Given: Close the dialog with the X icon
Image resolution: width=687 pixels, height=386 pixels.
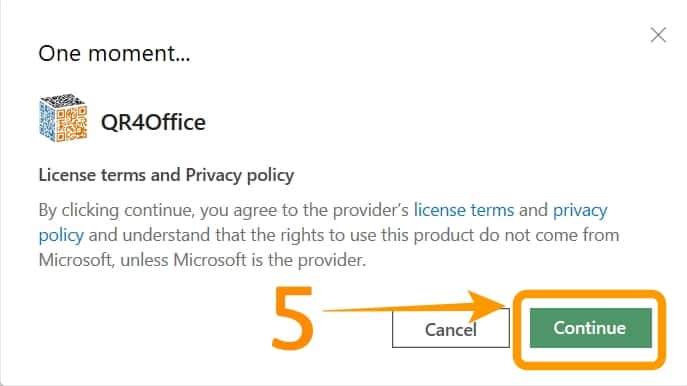Looking at the screenshot, I should tap(658, 35).
